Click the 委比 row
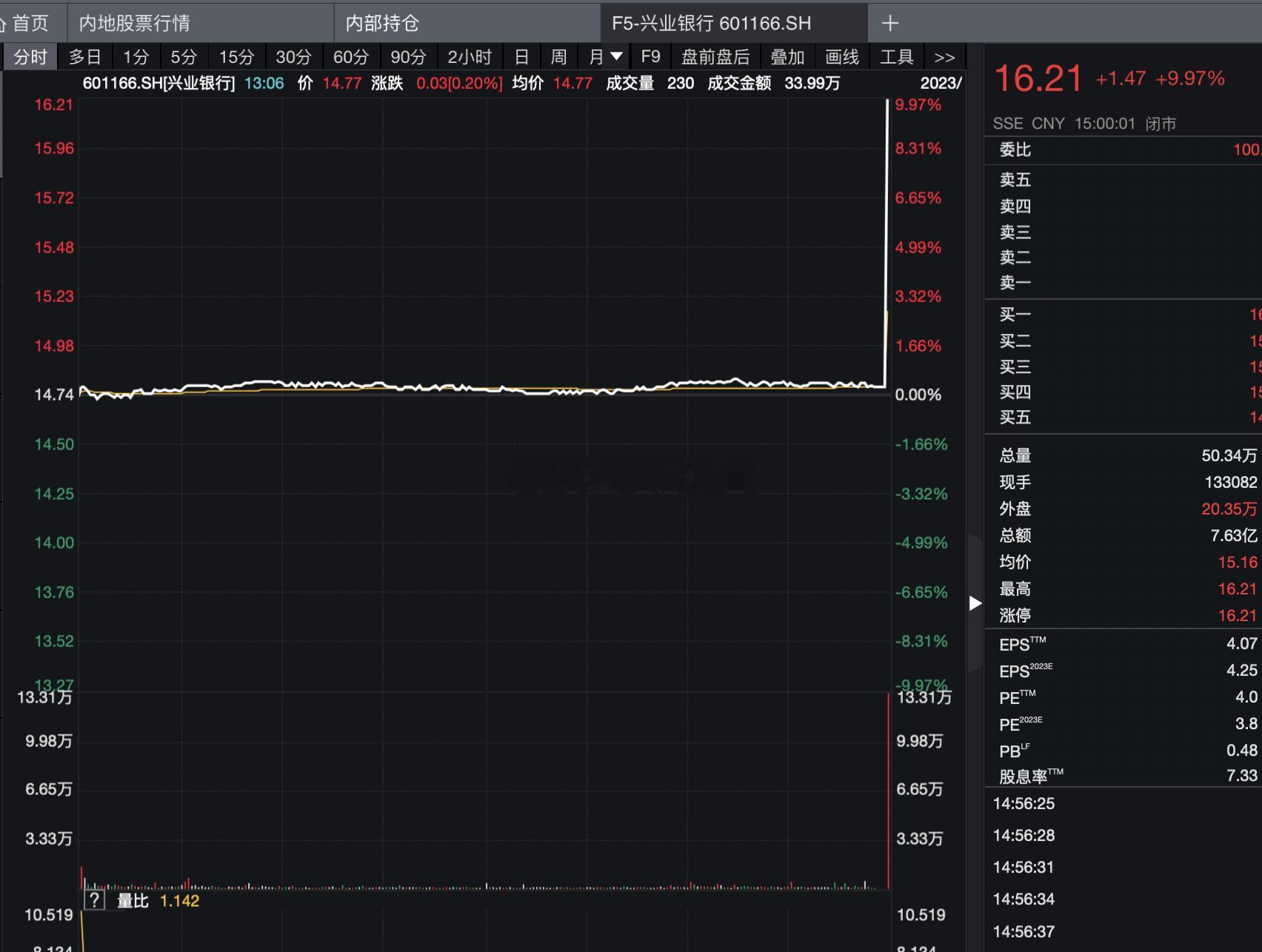The image size is (1262, 952). point(1124,150)
